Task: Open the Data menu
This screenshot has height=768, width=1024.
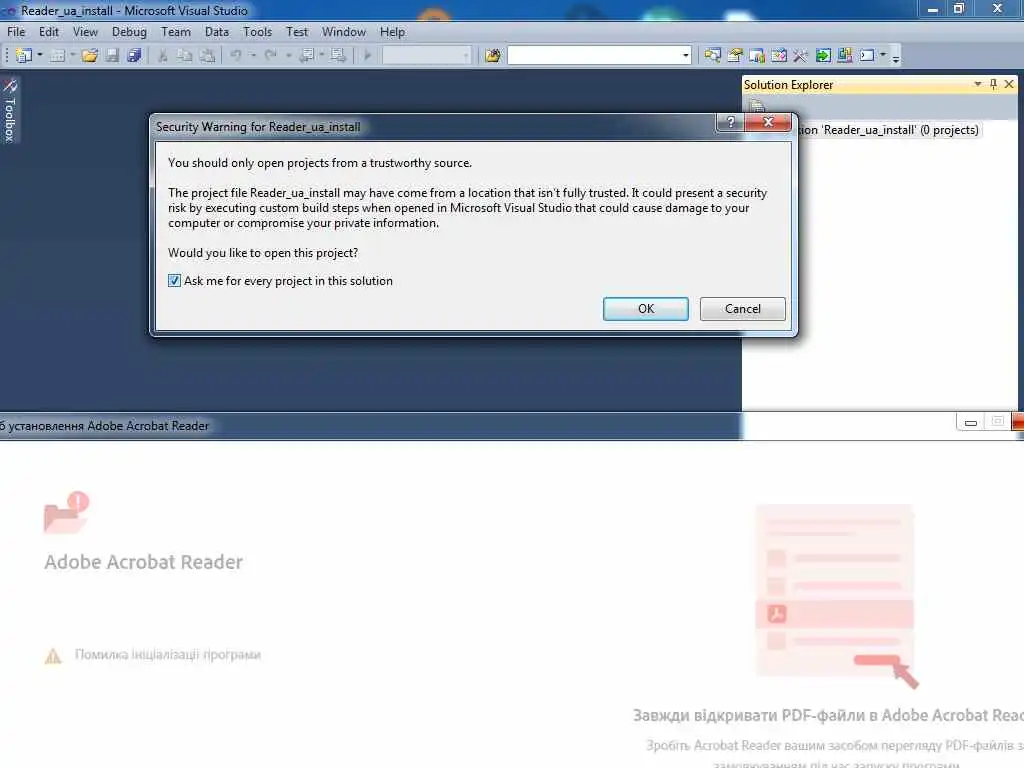Action: (x=217, y=32)
